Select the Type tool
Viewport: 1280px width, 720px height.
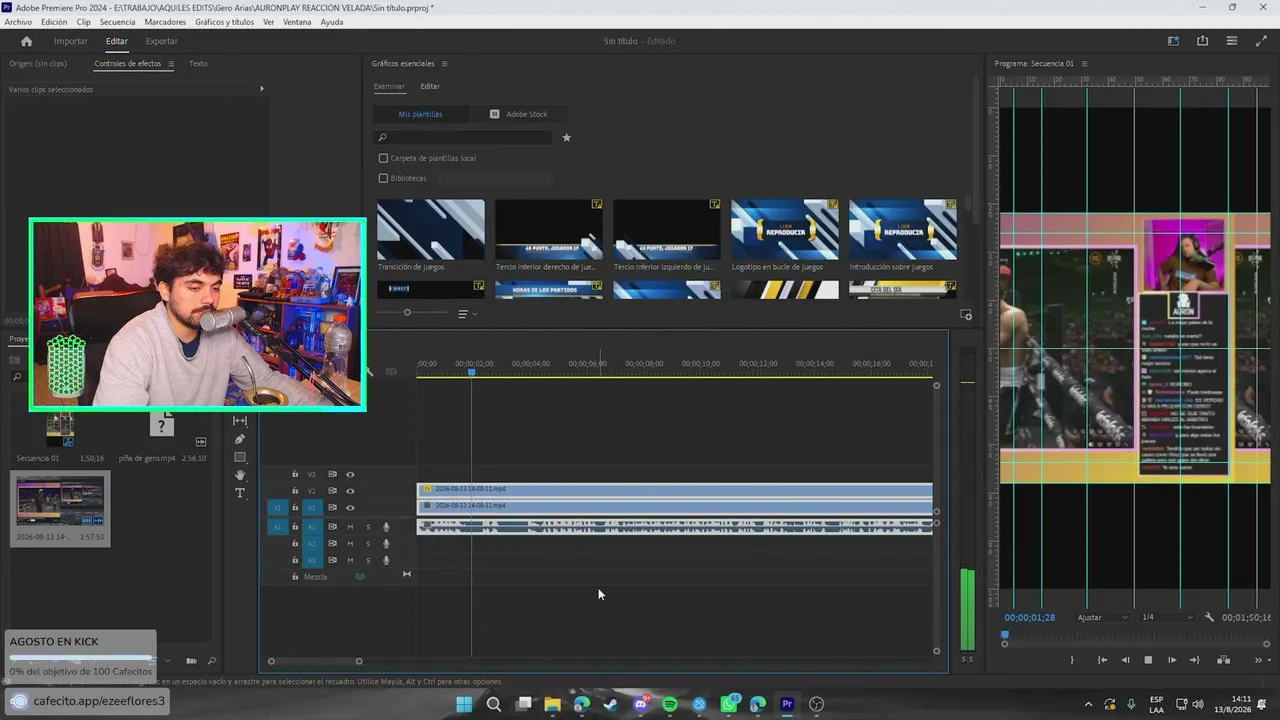pos(240,493)
